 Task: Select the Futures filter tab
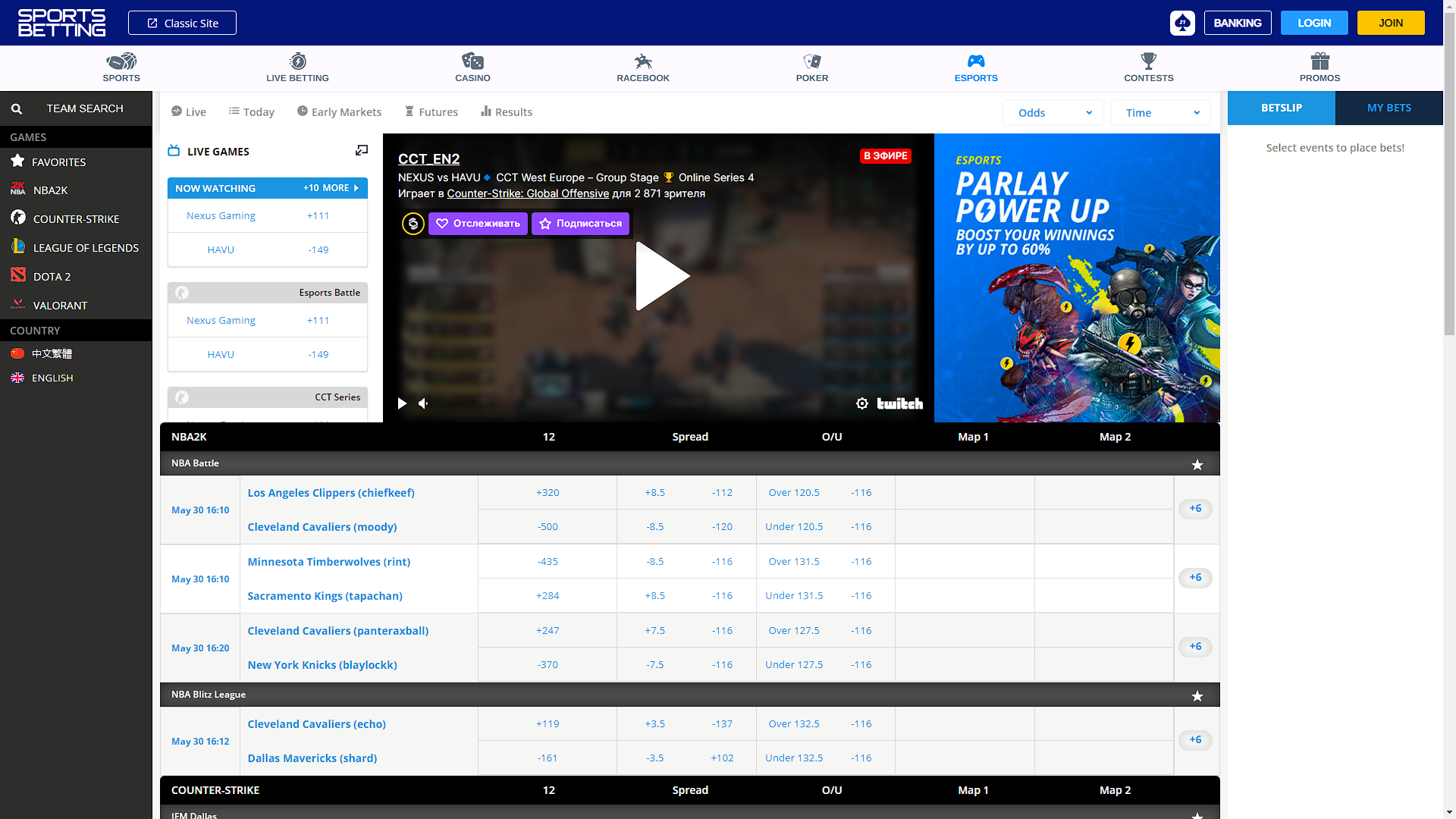click(431, 111)
